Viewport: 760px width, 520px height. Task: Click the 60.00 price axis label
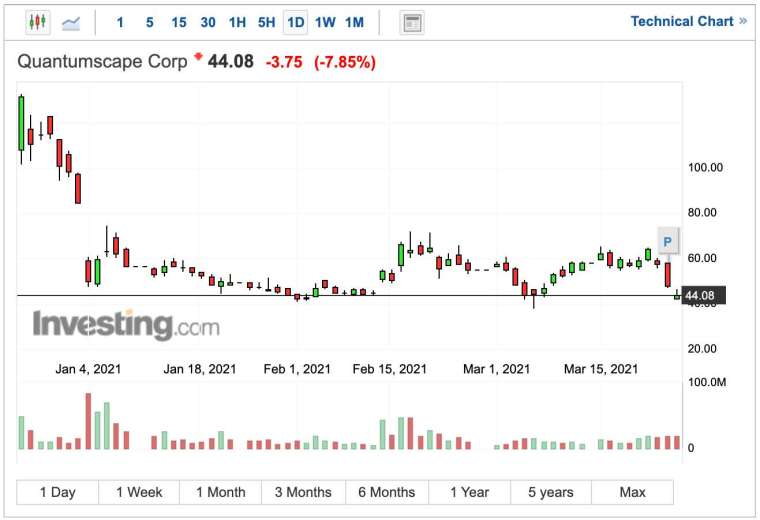[702, 258]
